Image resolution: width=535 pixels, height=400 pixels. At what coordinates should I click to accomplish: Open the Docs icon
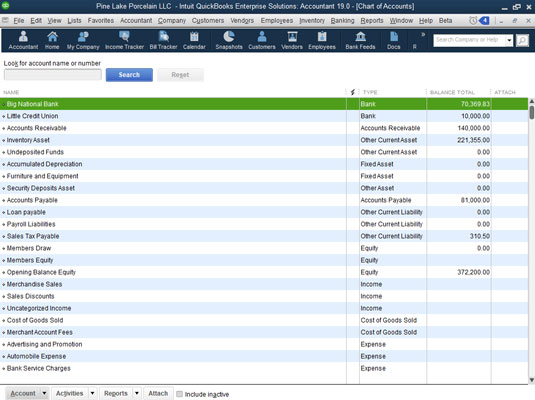click(393, 40)
